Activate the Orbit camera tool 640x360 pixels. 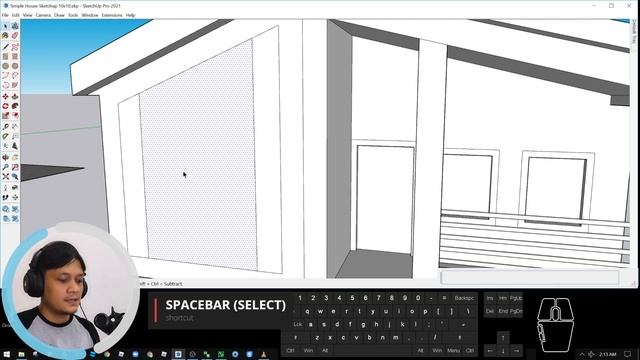[x=5, y=157]
